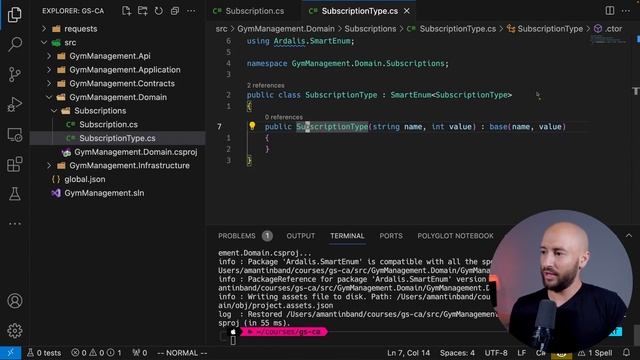Viewport: 640px width, 360px height.
Task: Click the Subscriptions breadcrumb segment
Action: 370,29
